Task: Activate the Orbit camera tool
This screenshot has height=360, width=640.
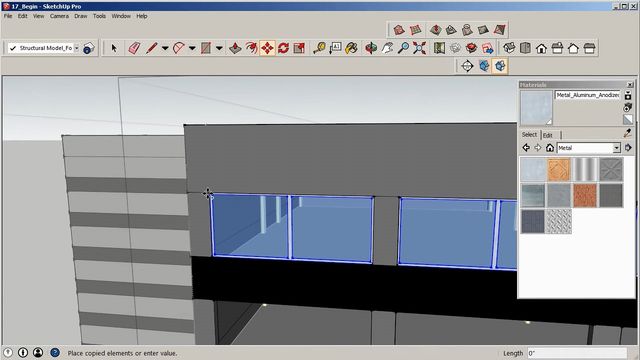Action: tap(371, 48)
